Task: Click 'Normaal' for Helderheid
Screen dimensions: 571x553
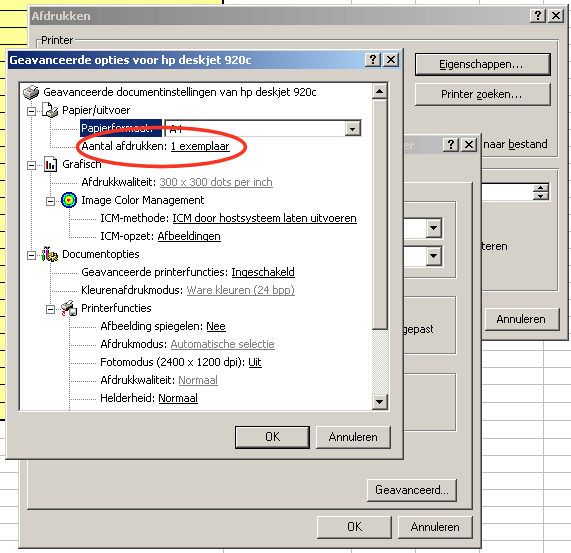Action: tap(178, 398)
